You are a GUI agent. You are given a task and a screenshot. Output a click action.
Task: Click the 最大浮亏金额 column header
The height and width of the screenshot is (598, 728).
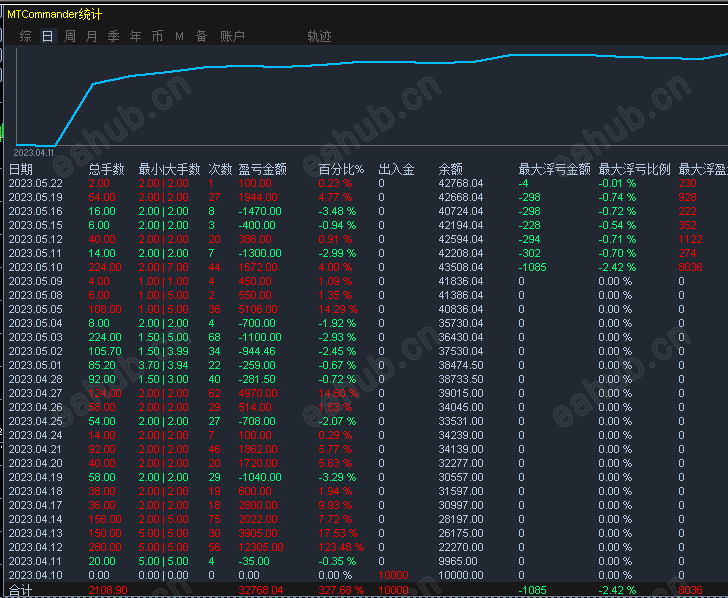(x=554, y=169)
